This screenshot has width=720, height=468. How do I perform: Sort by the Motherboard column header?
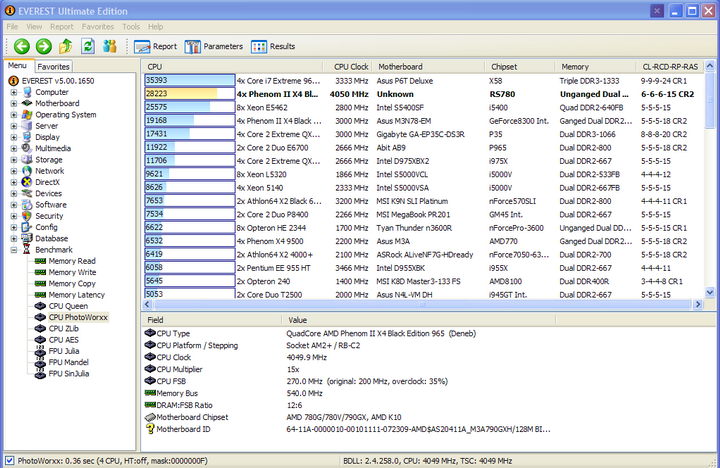click(428, 67)
